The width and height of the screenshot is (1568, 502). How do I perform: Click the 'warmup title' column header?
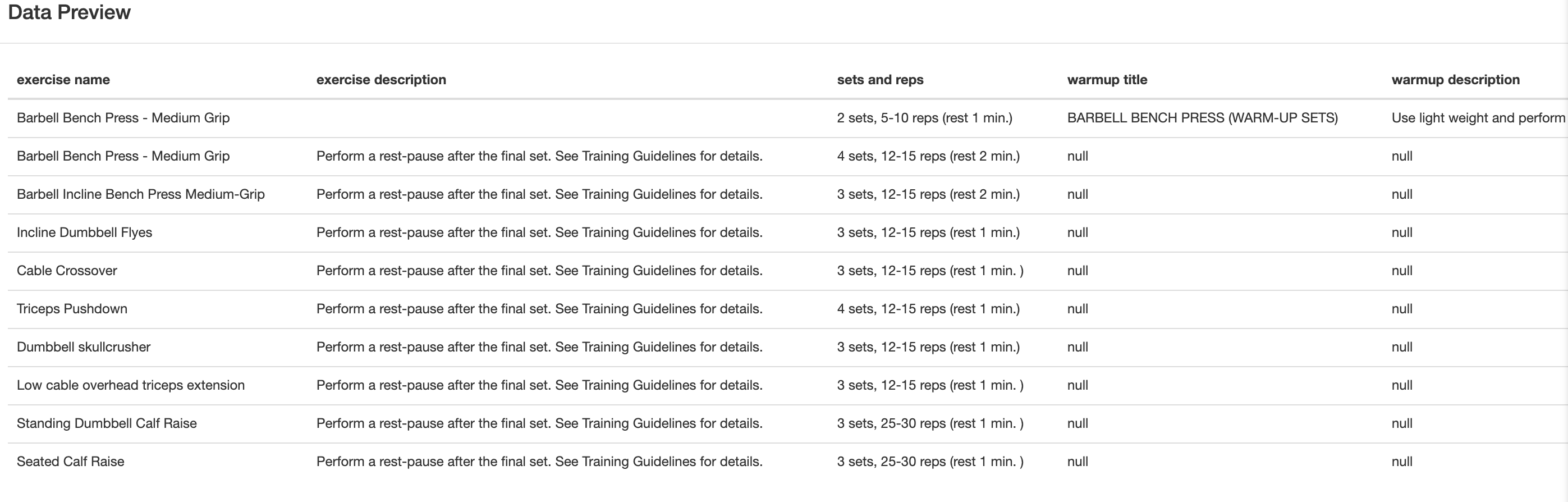(1107, 80)
